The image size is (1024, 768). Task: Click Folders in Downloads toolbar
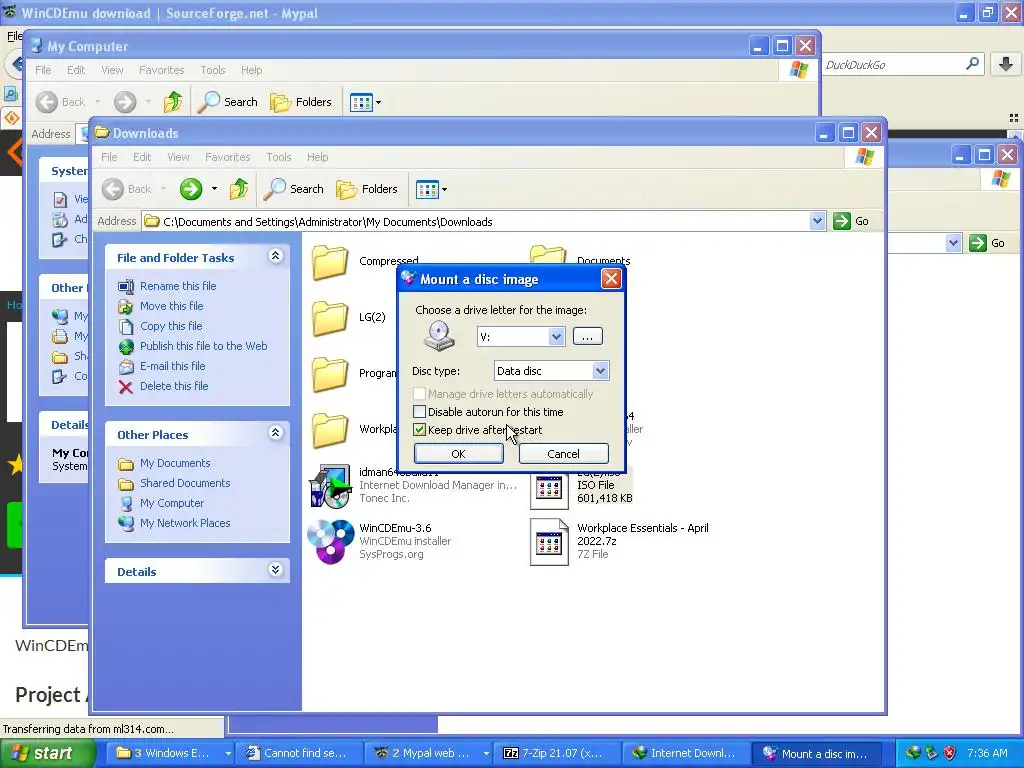(367, 189)
